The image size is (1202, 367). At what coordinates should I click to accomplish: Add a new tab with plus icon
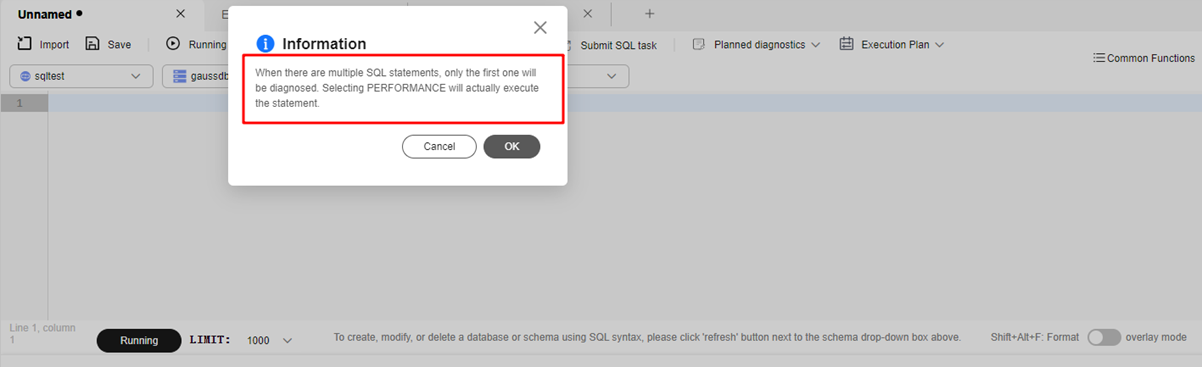[x=649, y=14]
